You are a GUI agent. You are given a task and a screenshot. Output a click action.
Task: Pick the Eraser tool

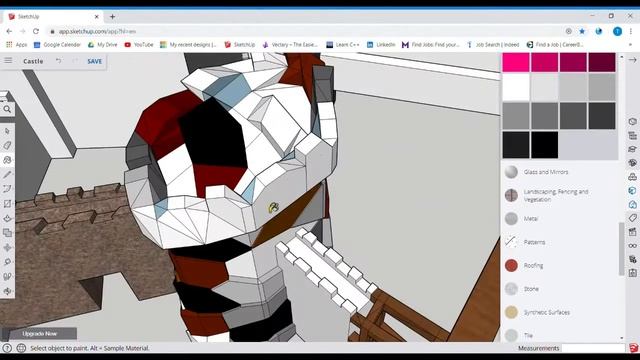pyautogui.click(x=7, y=145)
